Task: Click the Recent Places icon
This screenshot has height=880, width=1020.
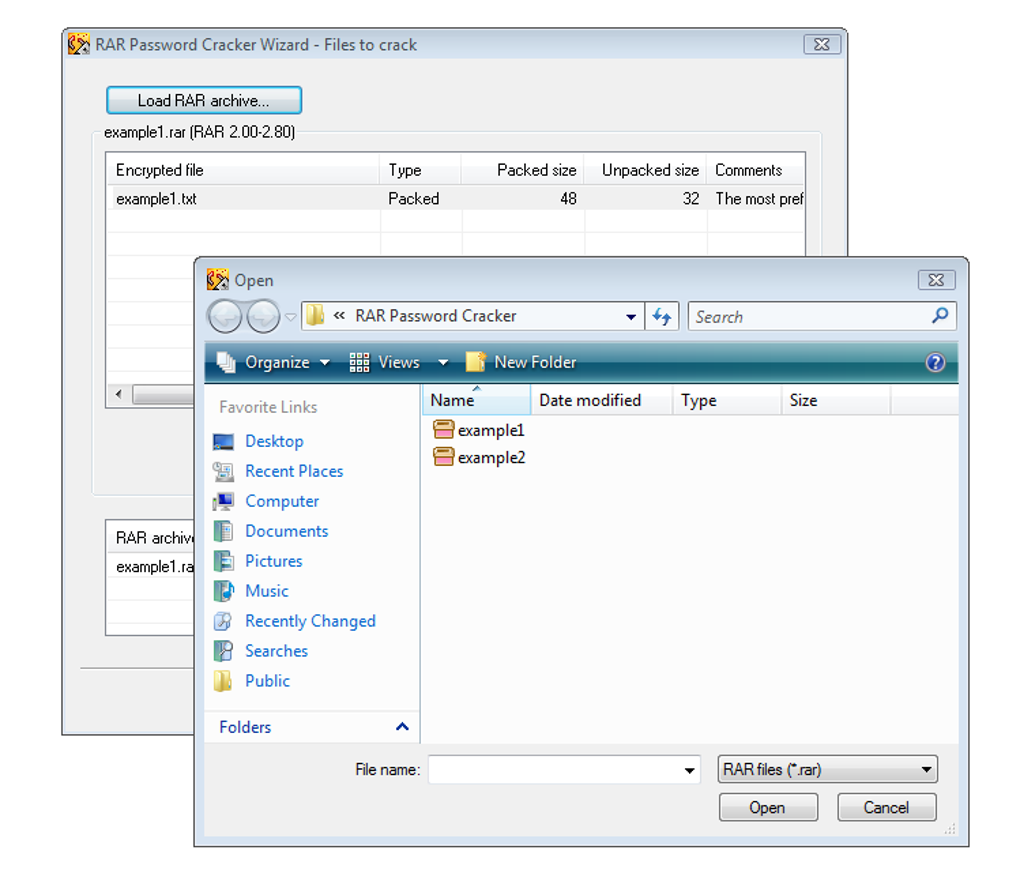Action: coord(223,472)
